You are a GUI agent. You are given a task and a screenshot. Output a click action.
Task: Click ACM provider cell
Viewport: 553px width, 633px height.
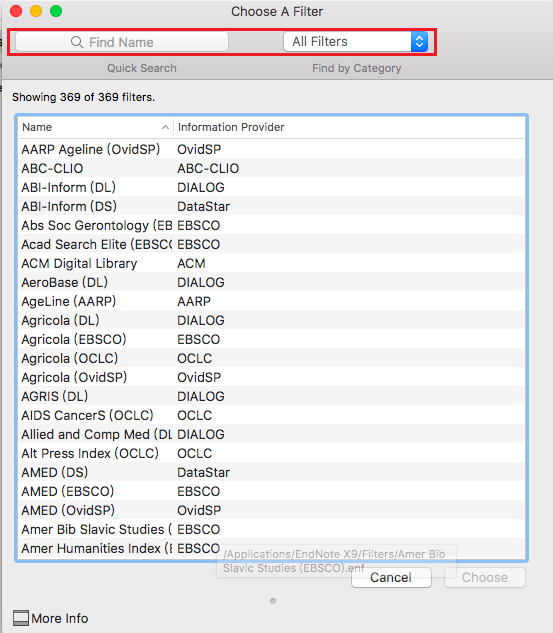tap(191, 263)
